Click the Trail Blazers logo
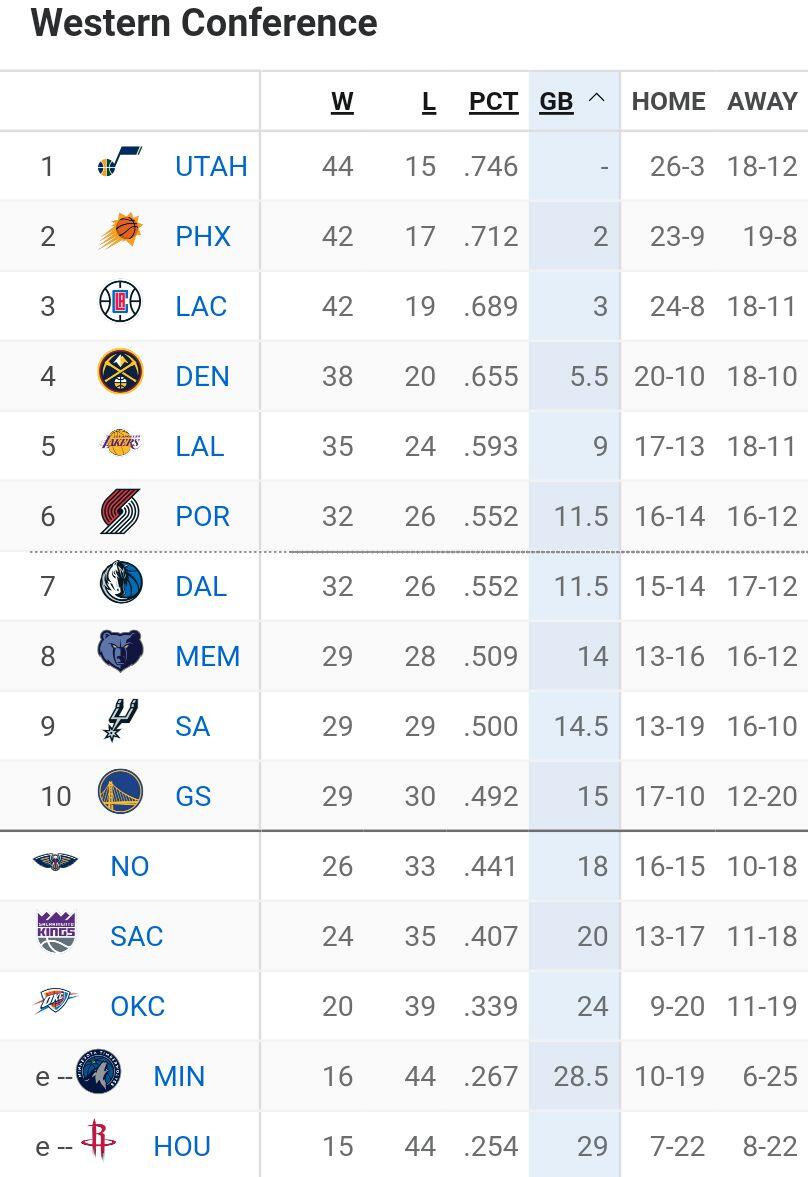The width and height of the screenshot is (808, 1177). pyautogui.click(x=120, y=513)
